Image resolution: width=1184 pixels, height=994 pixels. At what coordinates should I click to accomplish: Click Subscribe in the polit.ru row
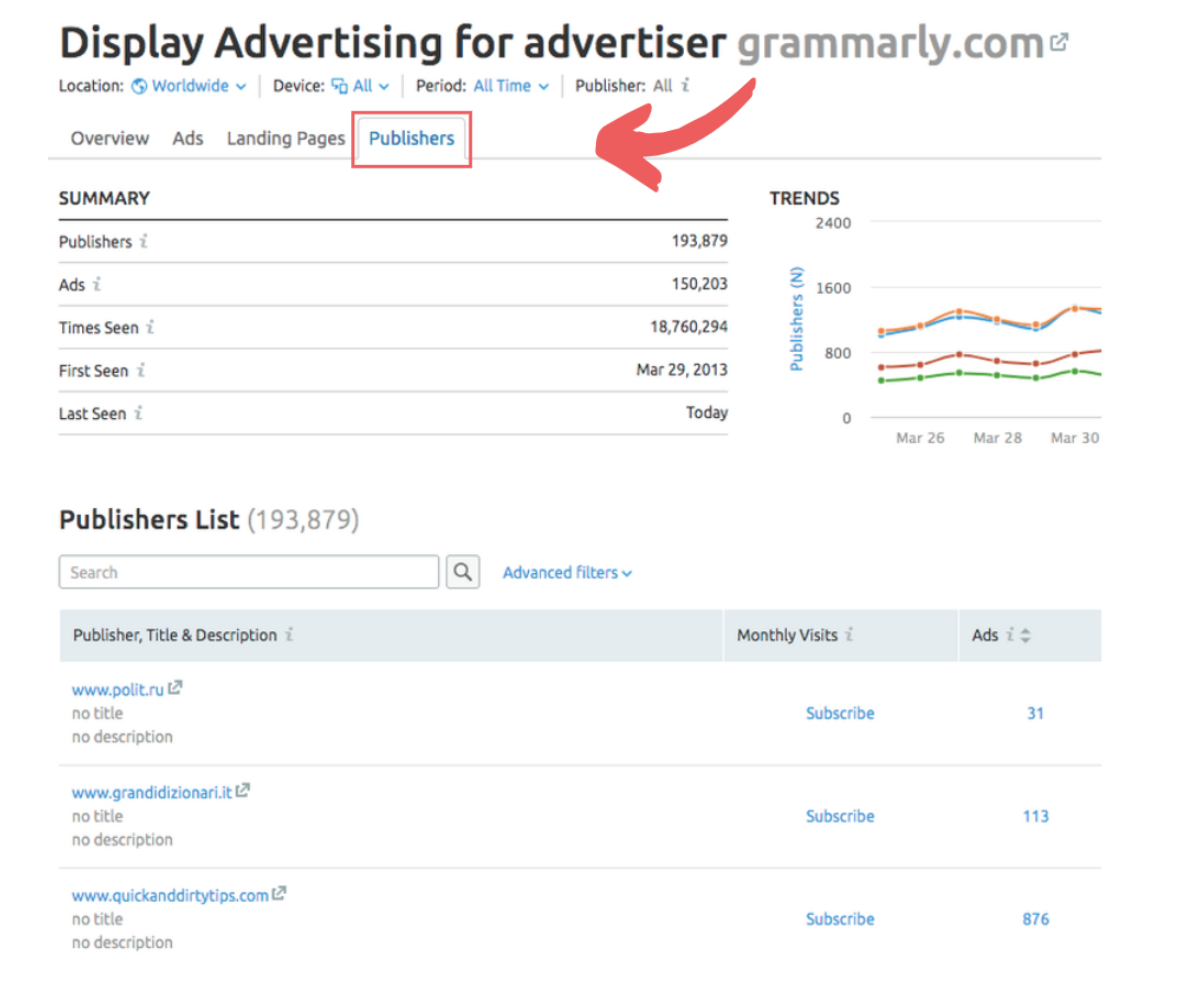pos(840,713)
